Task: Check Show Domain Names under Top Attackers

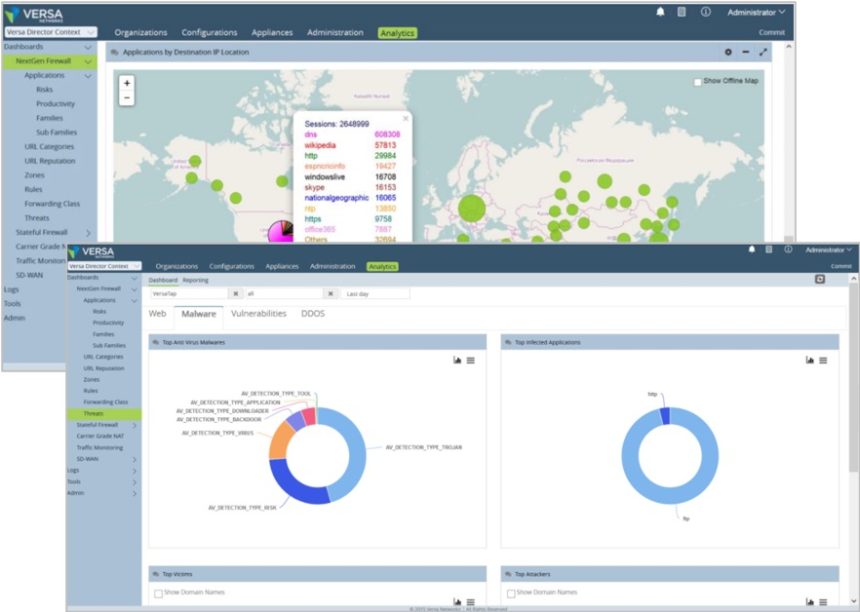Action: pos(512,593)
